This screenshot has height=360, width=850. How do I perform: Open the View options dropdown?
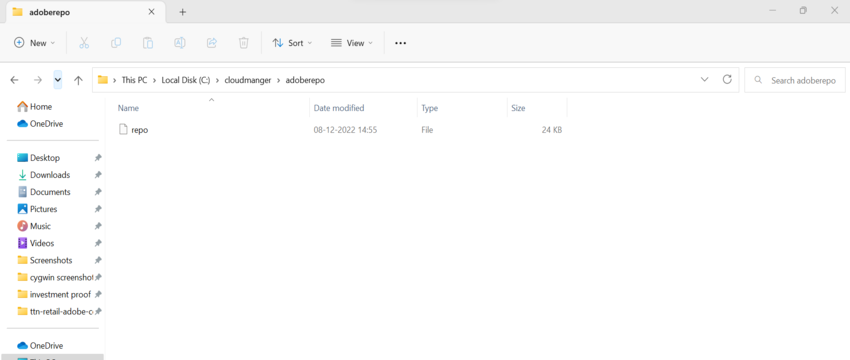(x=352, y=43)
